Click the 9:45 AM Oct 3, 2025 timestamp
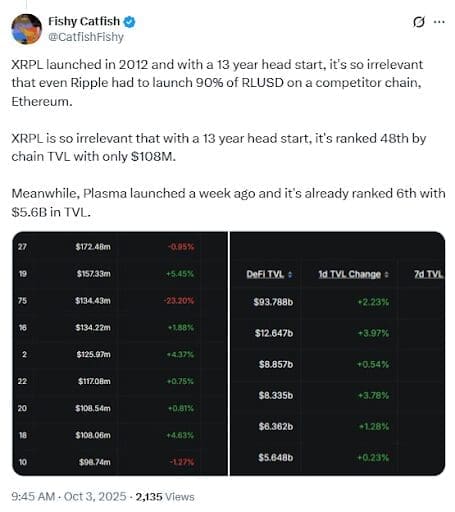The image size is (455, 512). tap(69, 497)
